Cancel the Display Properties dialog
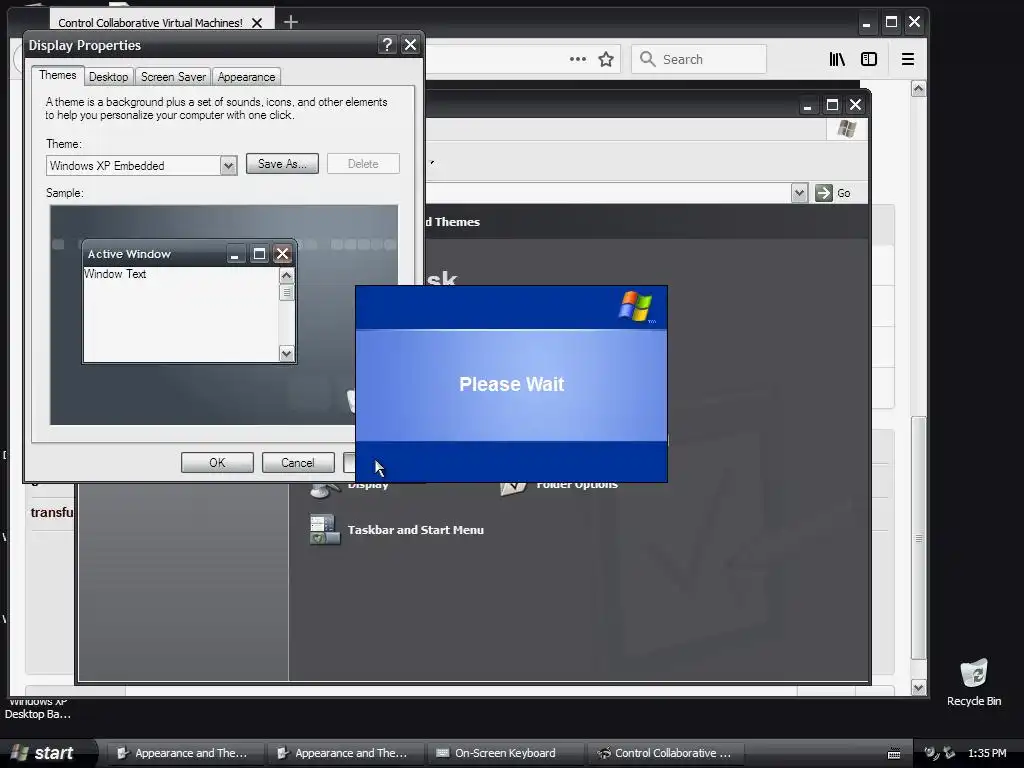This screenshot has height=768, width=1024. [x=298, y=462]
